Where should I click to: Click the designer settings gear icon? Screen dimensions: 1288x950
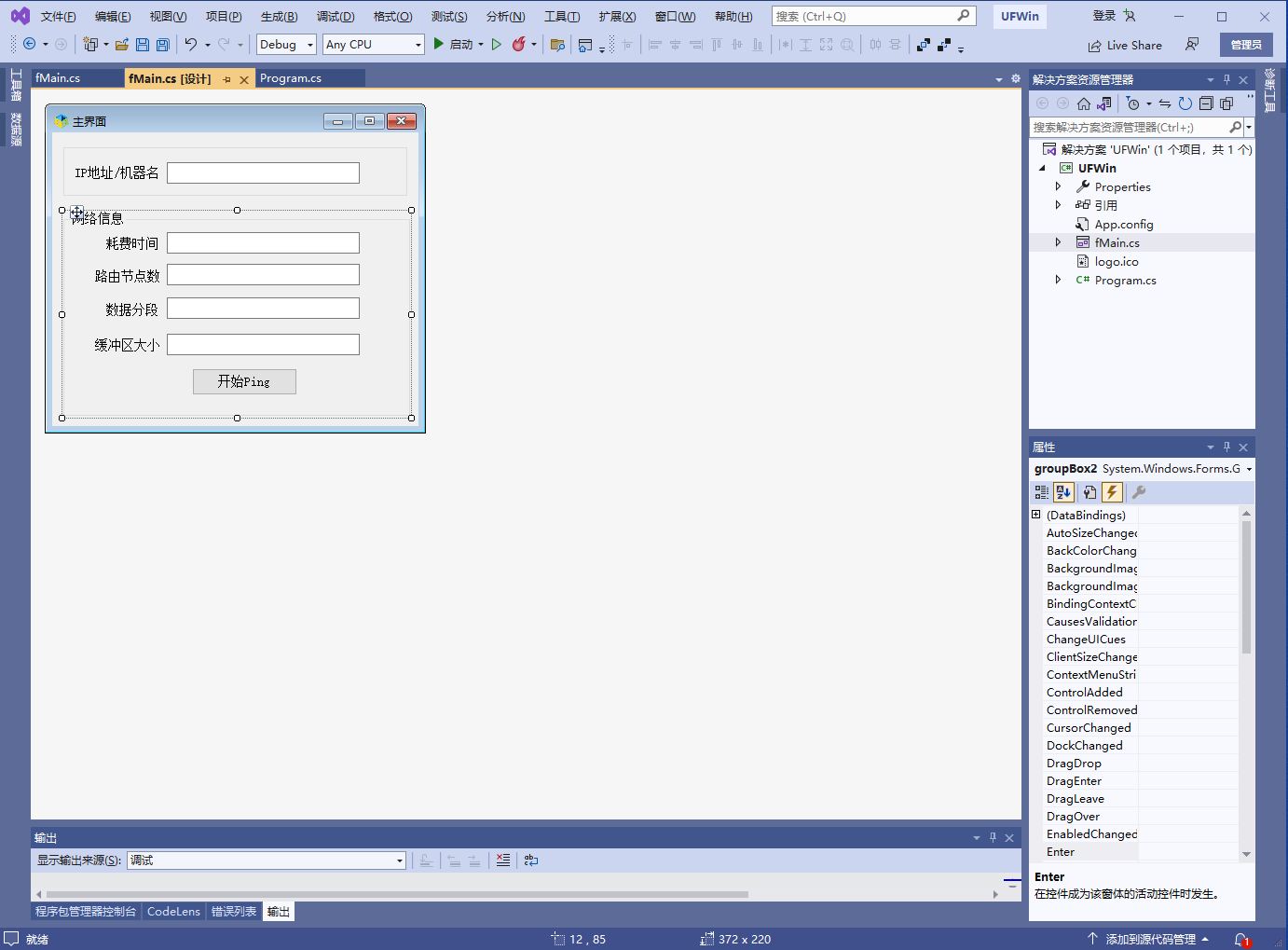[1016, 79]
